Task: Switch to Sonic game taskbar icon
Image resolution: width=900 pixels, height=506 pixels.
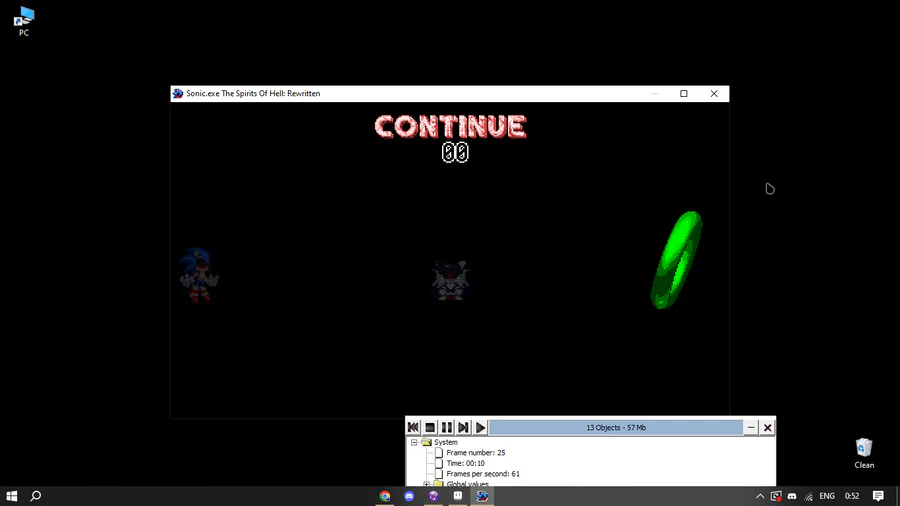Action: (x=482, y=496)
